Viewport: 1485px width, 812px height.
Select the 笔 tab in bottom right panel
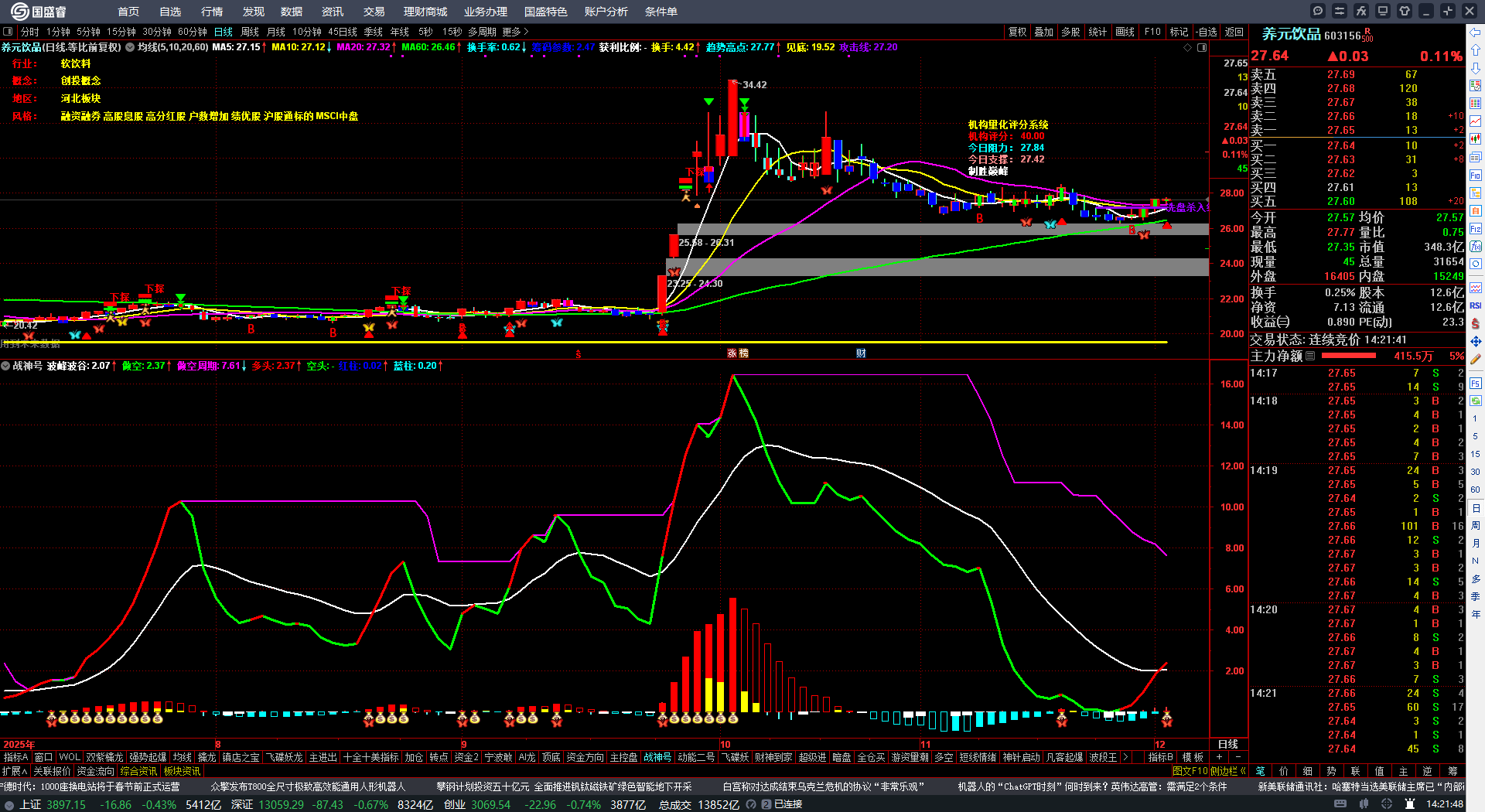(1261, 771)
